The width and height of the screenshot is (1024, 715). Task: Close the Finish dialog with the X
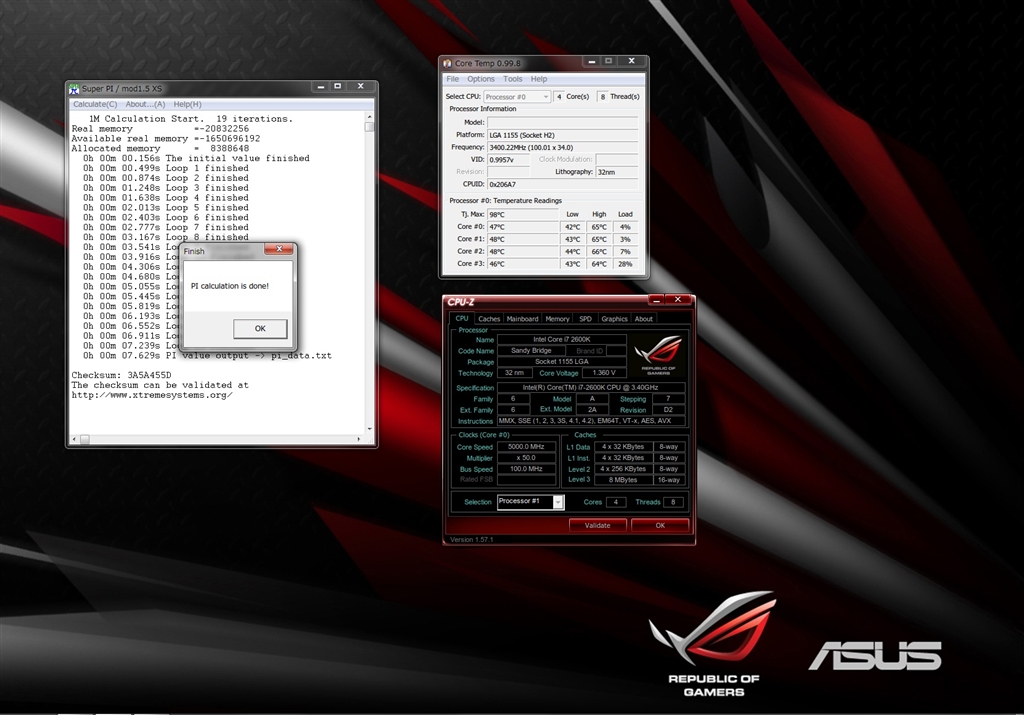tap(280, 249)
